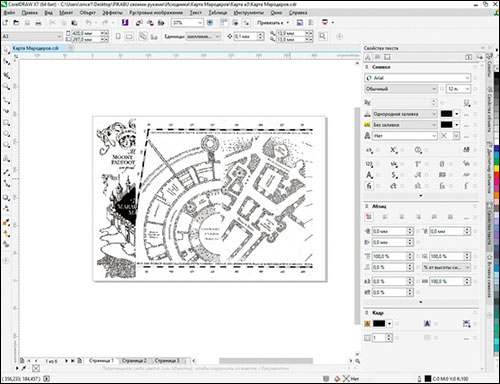Toggle the lock box beside the Arial font
500x384 pixels.
475,78
